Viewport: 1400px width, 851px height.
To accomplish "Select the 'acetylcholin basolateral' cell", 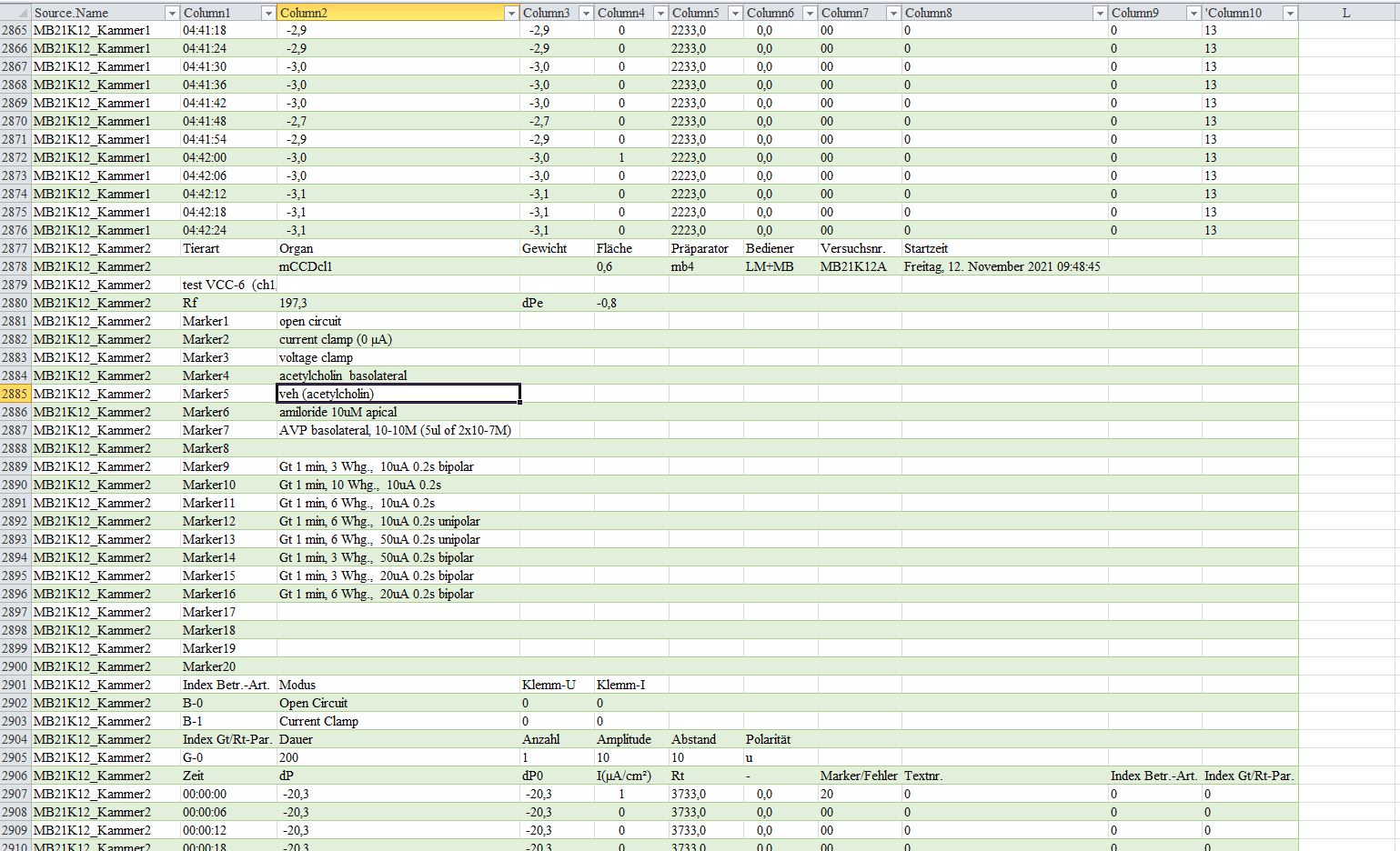I will (398, 375).
